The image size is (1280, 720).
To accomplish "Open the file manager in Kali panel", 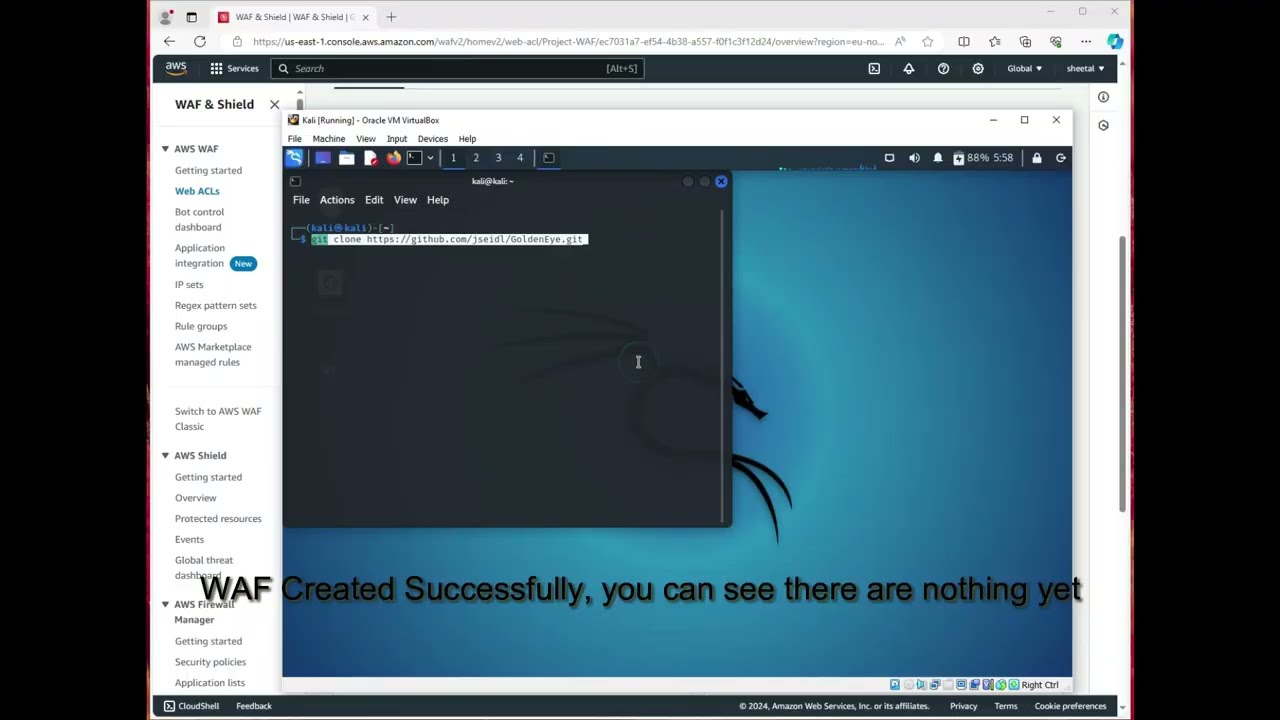I will click(346, 158).
